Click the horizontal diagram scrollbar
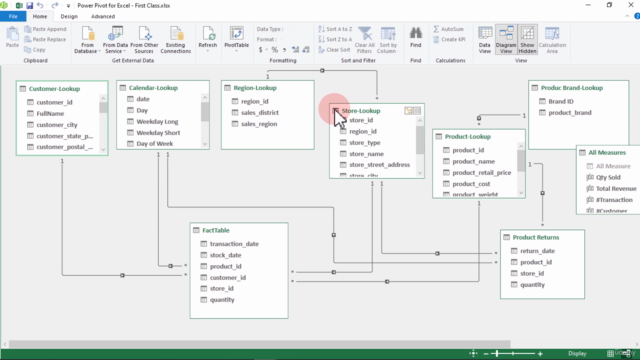Viewport: 640px width, 360px height. pyautogui.click(x=260, y=344)
